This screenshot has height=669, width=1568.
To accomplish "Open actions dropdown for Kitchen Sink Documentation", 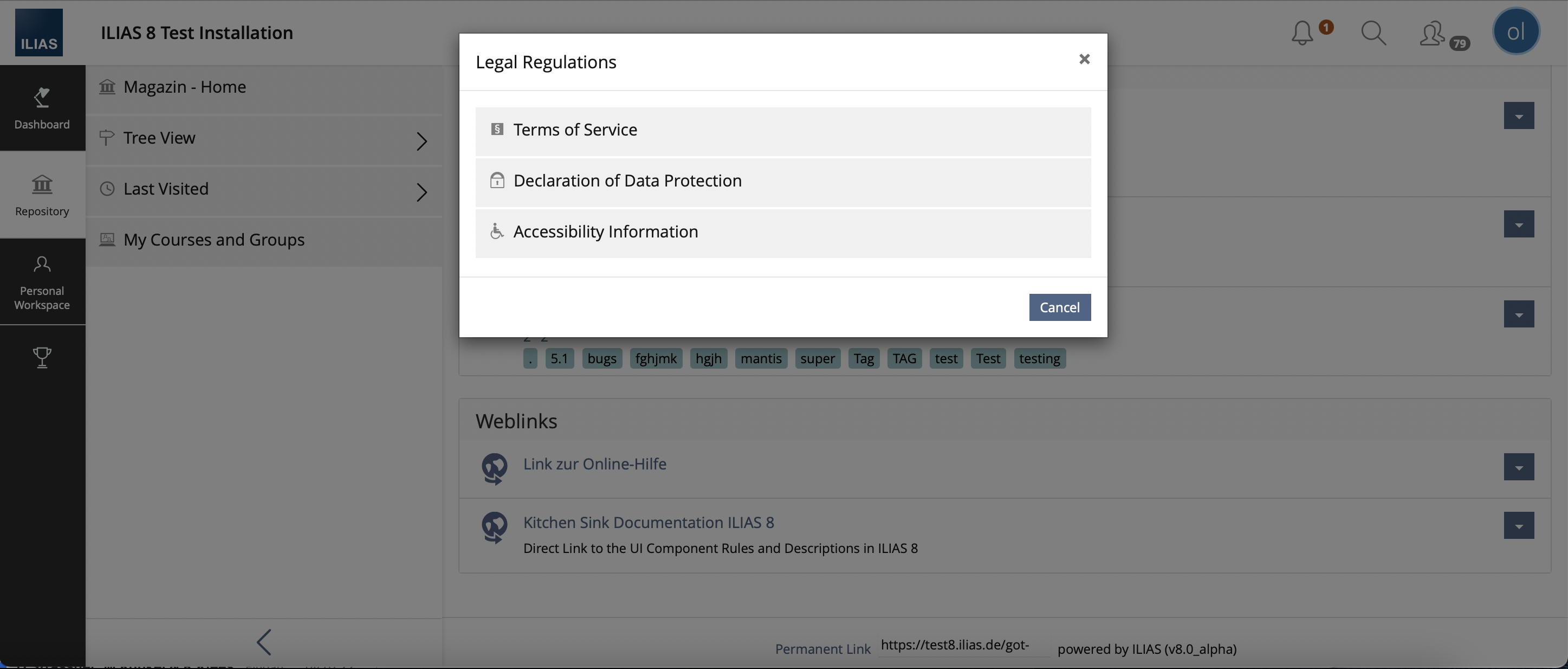I will click(x=1518, y=526).
